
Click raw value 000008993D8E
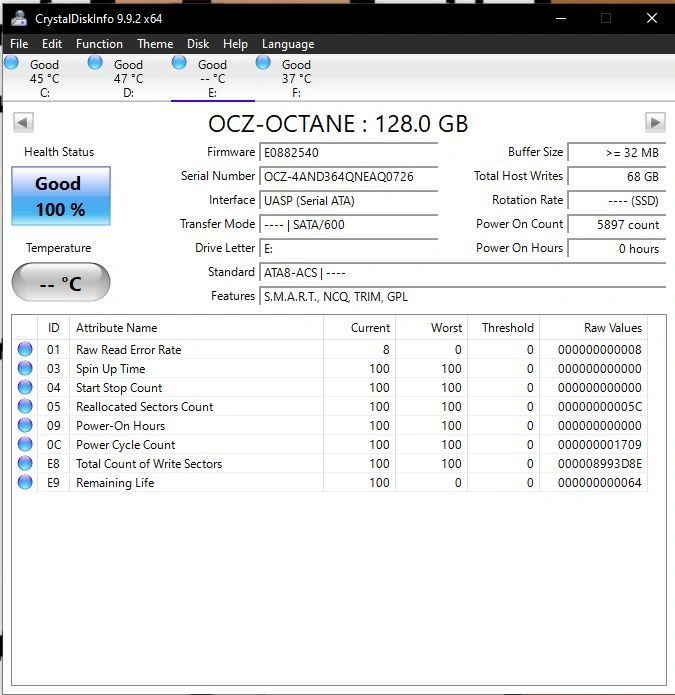[x=600, y=464]
